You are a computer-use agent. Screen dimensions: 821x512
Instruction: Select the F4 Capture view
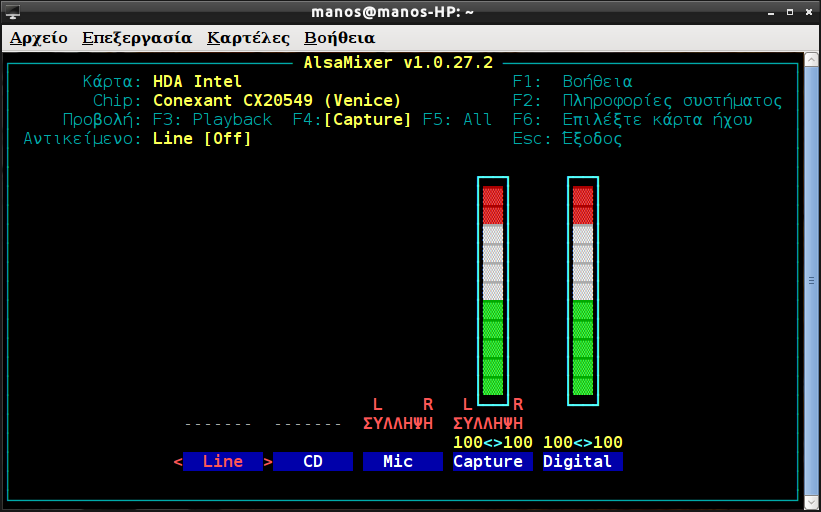(352, 120)
